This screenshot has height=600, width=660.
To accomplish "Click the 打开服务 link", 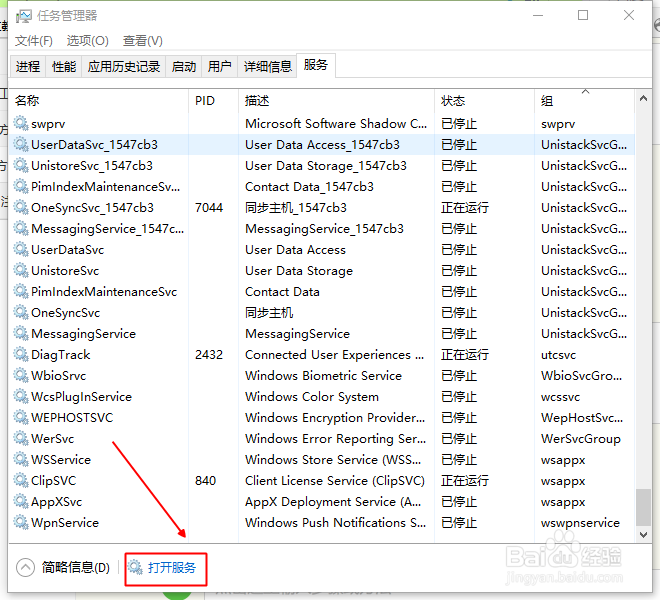I will 172,568.
